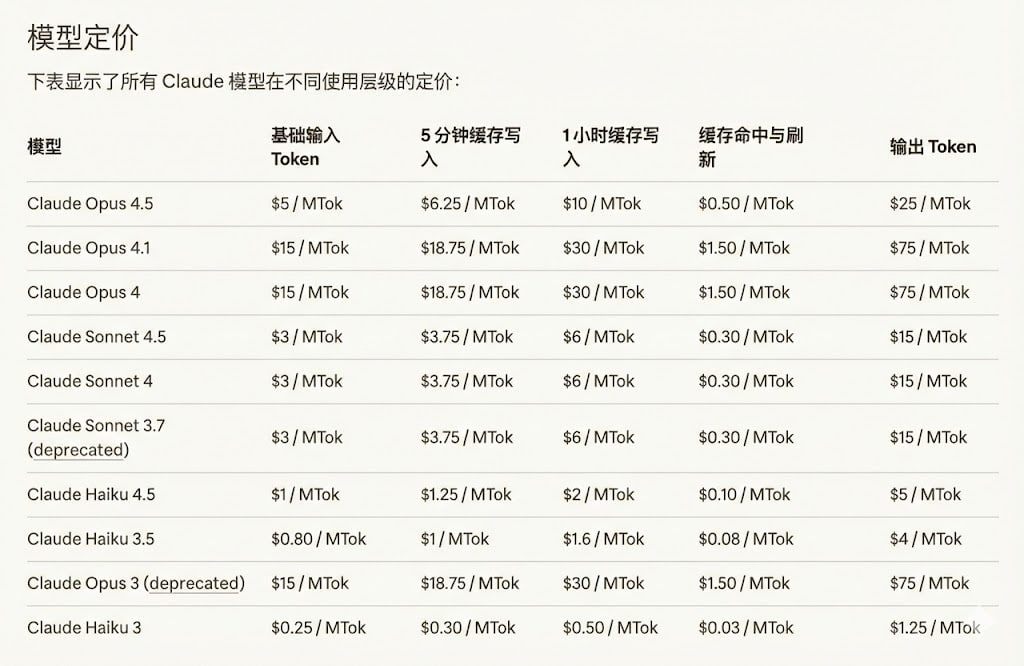Screen dimensions: 1024x666
Task: Select the 缓存命中与刷新 column header
Action: coord(751,146)
